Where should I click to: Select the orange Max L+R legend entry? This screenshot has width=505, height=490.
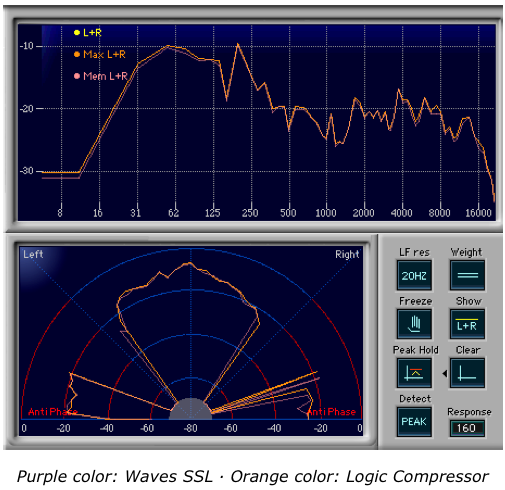(x=100, y=54)
